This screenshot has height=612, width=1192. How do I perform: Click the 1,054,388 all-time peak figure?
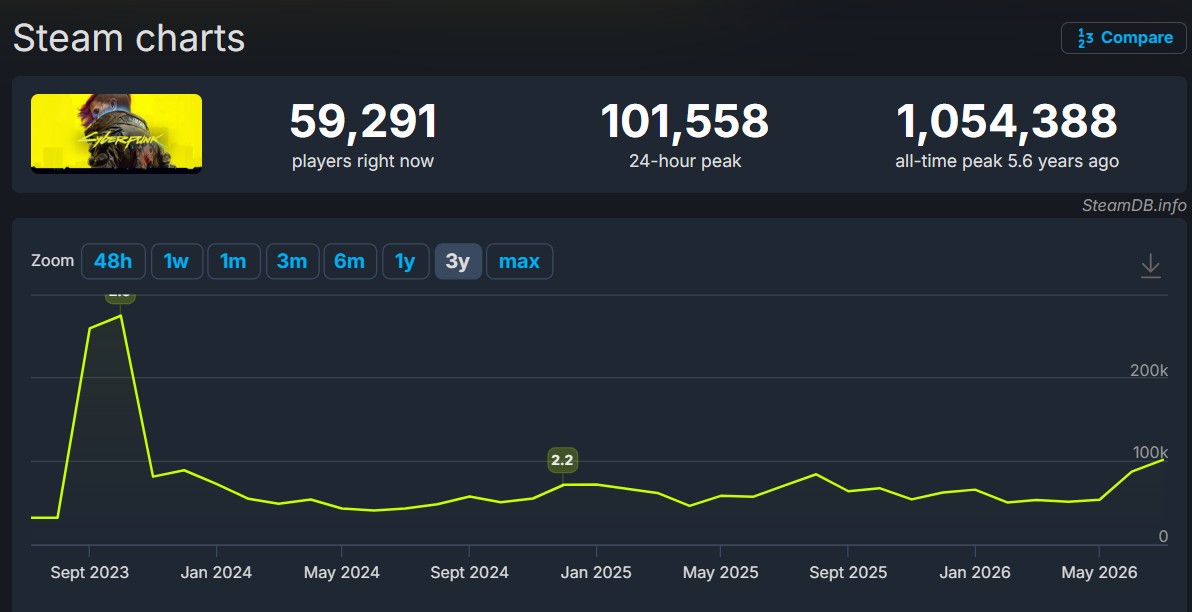(x=1007, y=122)
